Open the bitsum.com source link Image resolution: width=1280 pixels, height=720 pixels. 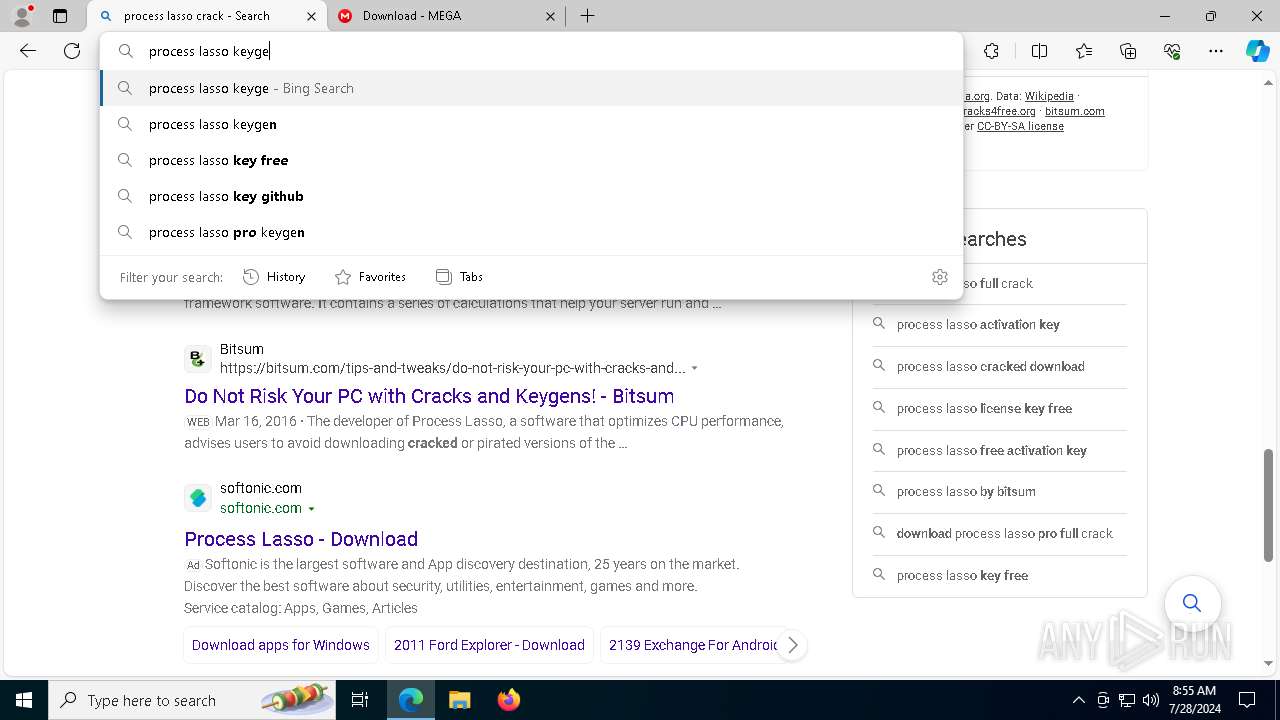pos(1075,111)
